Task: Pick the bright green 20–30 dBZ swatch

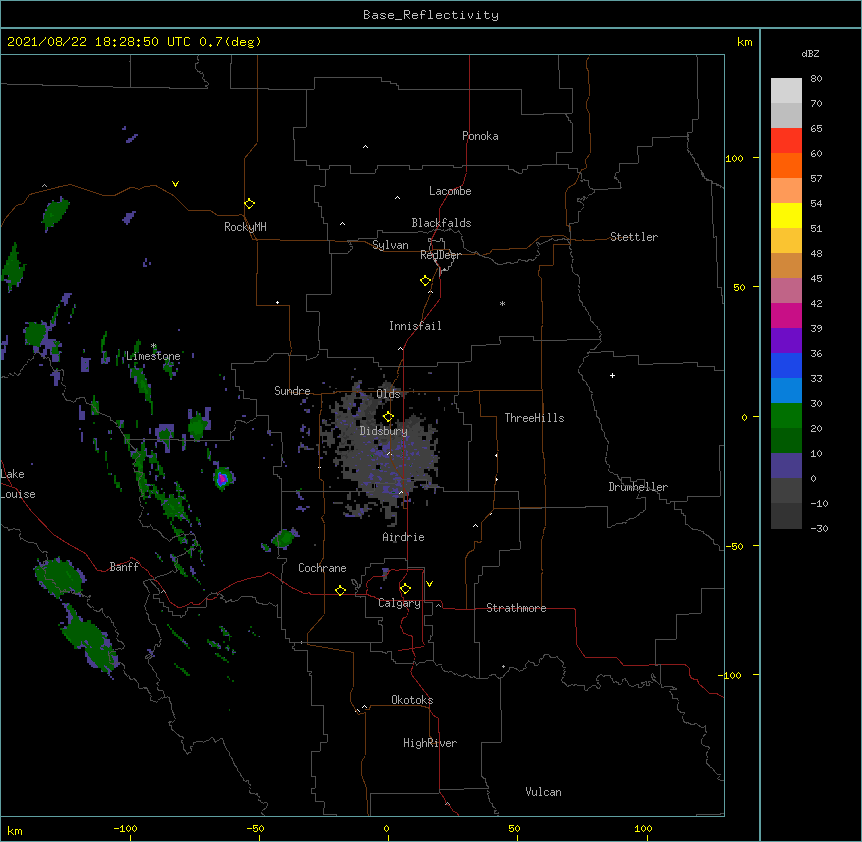Action: click(x=786, y=416)
